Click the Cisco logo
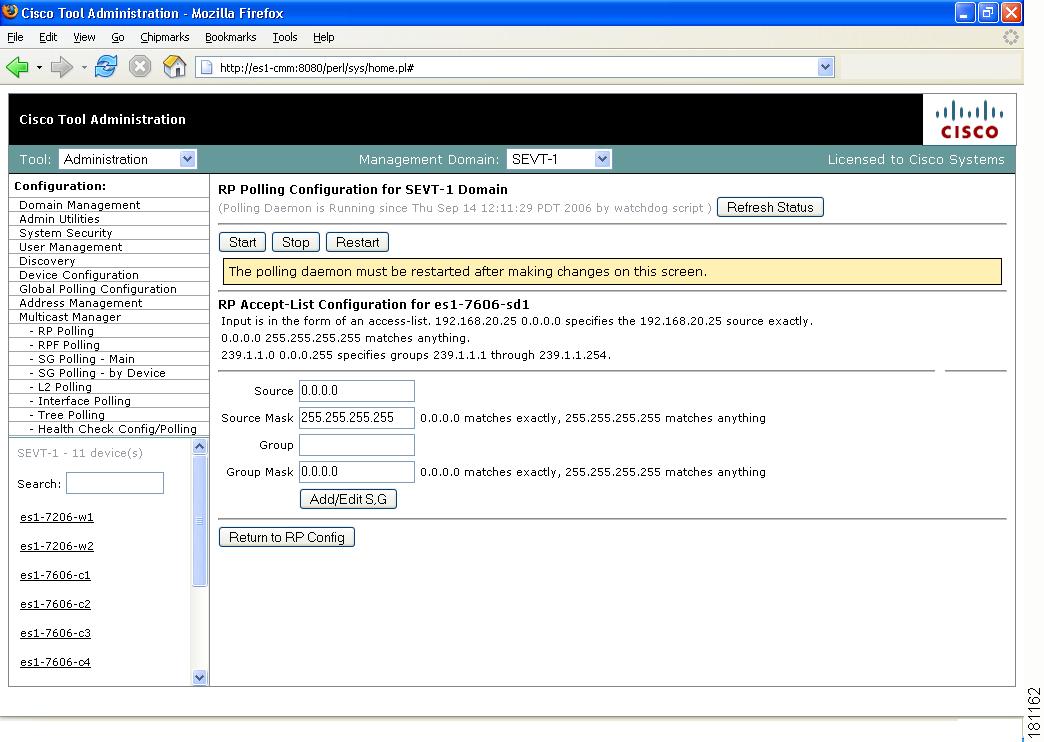1044x742 pixels. (x=969, y=120)
